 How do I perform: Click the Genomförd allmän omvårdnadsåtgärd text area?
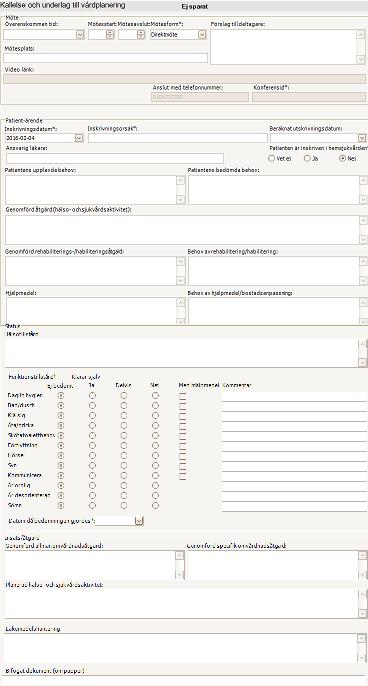[90, 565]
